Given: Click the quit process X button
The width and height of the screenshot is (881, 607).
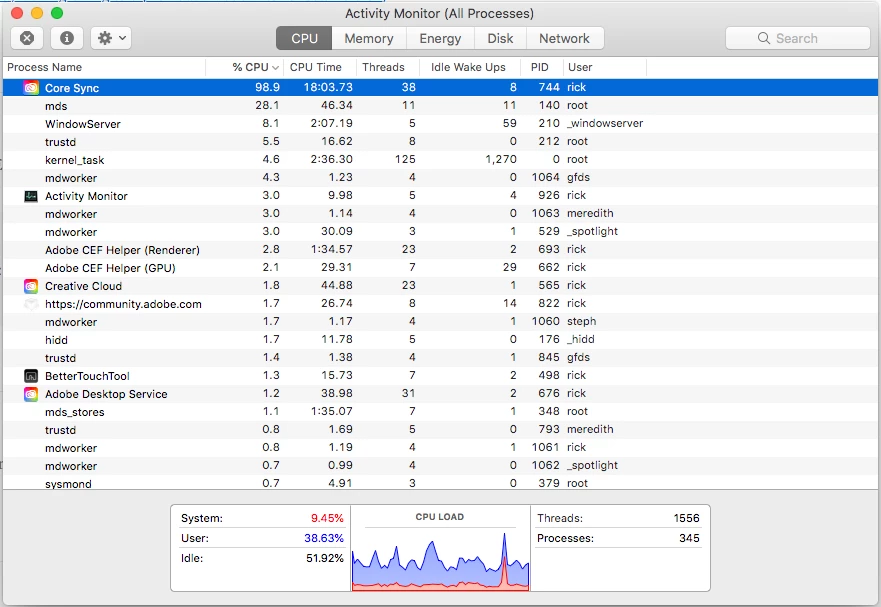Looking at the screenshot, I should point(27,38).
